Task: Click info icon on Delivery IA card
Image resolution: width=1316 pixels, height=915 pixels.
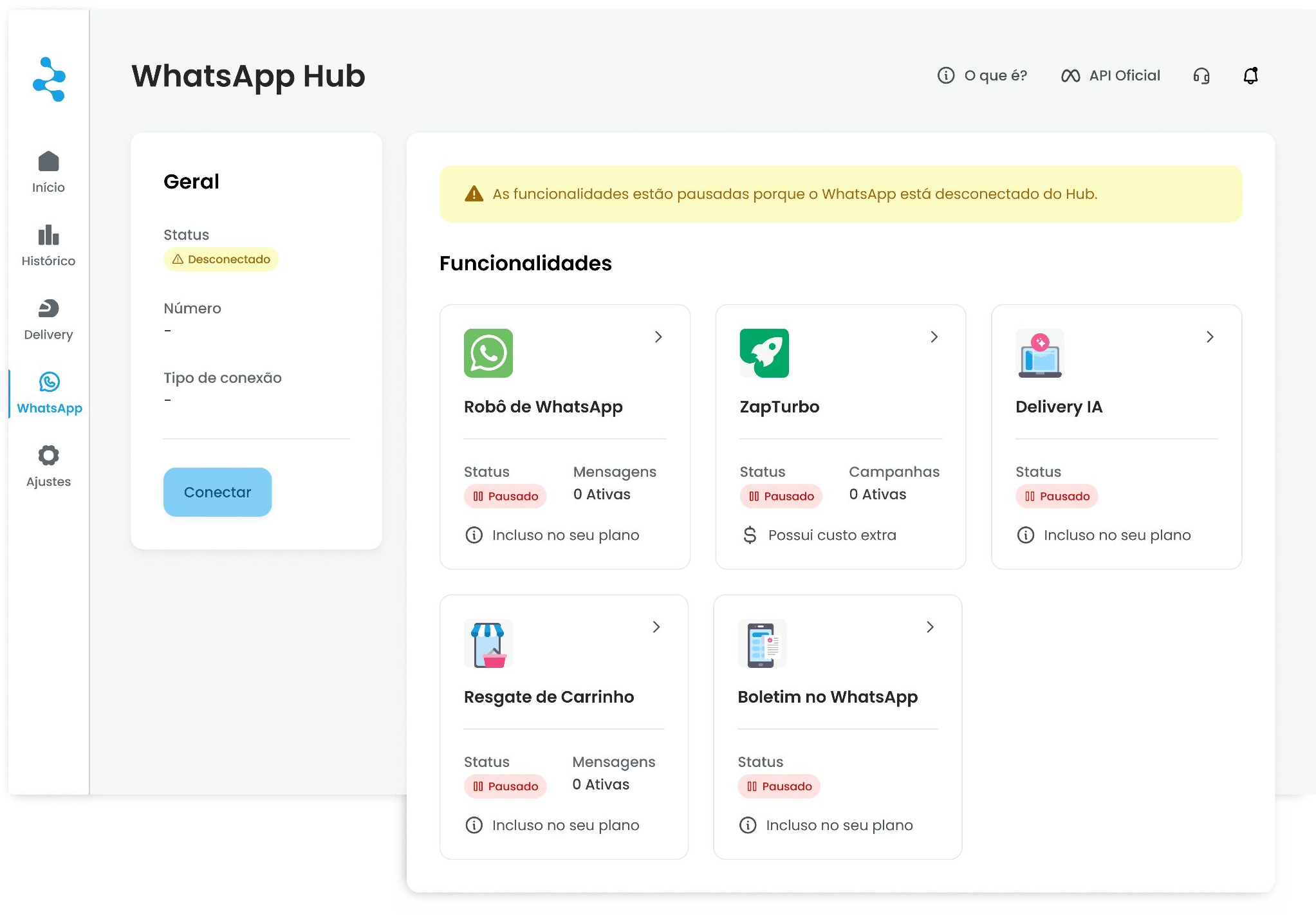Action: 1026,535
